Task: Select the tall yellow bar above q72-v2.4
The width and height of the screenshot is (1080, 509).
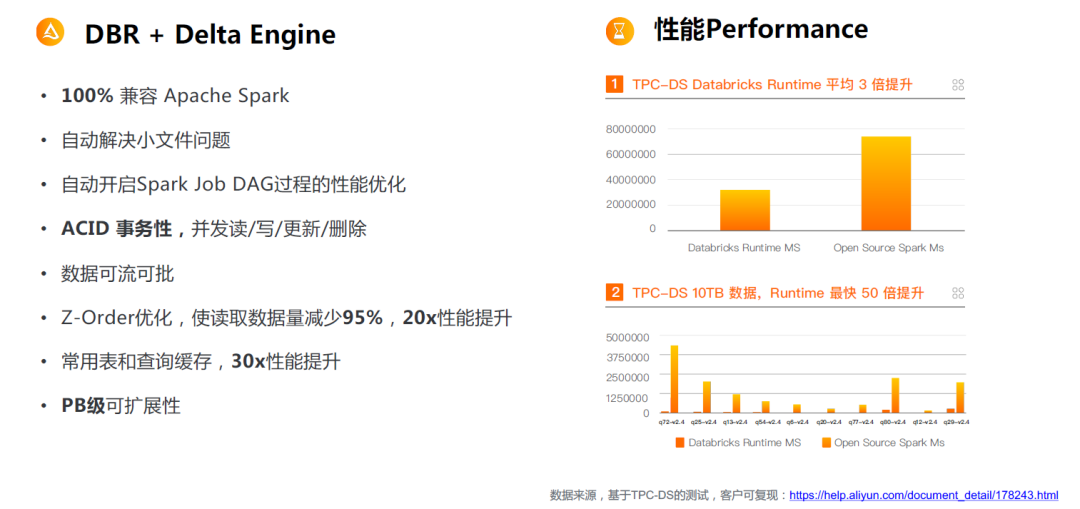Action: click(x=674, y=379)
